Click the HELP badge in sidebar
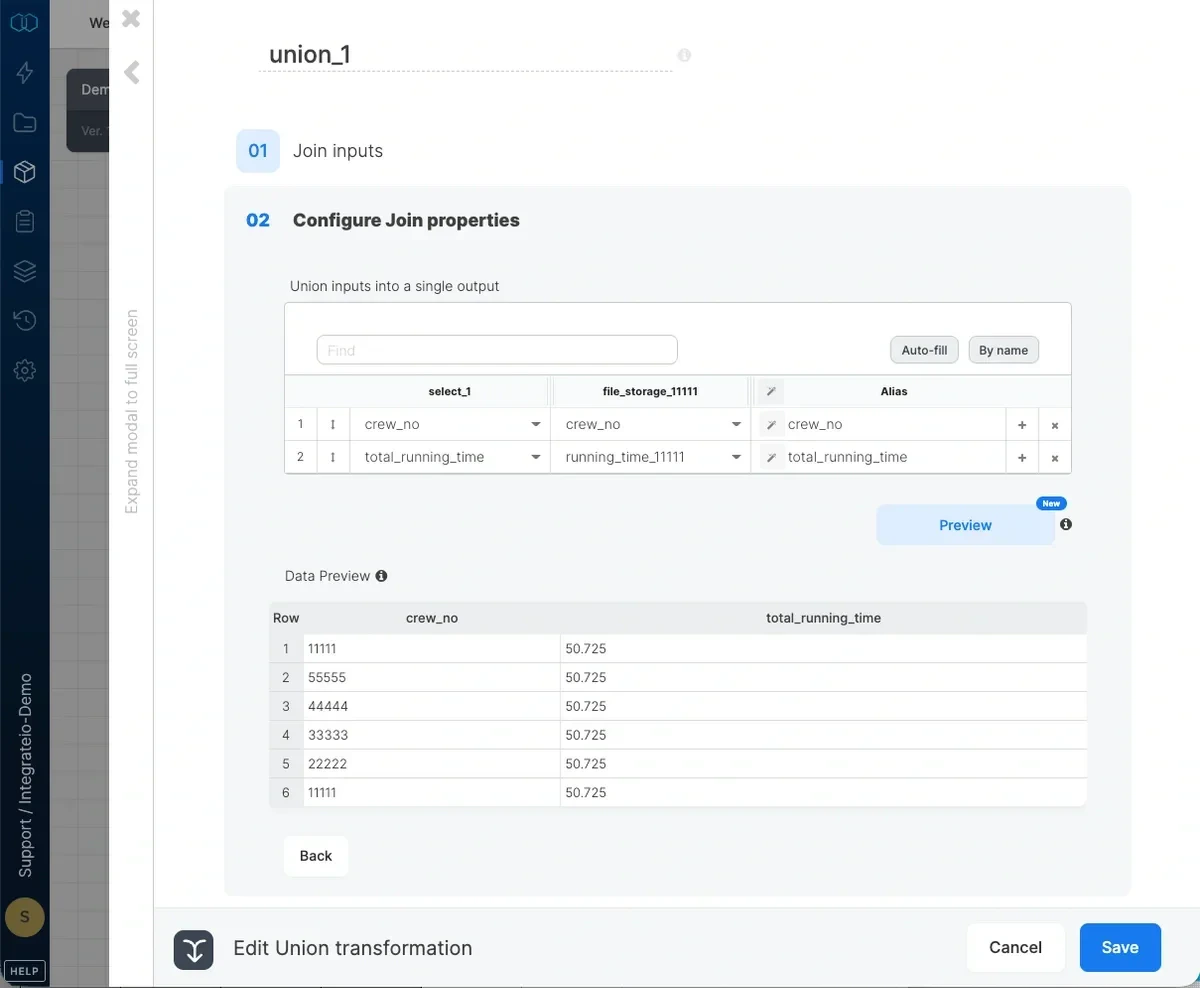 pyautogui.click(x=25, y=970)
